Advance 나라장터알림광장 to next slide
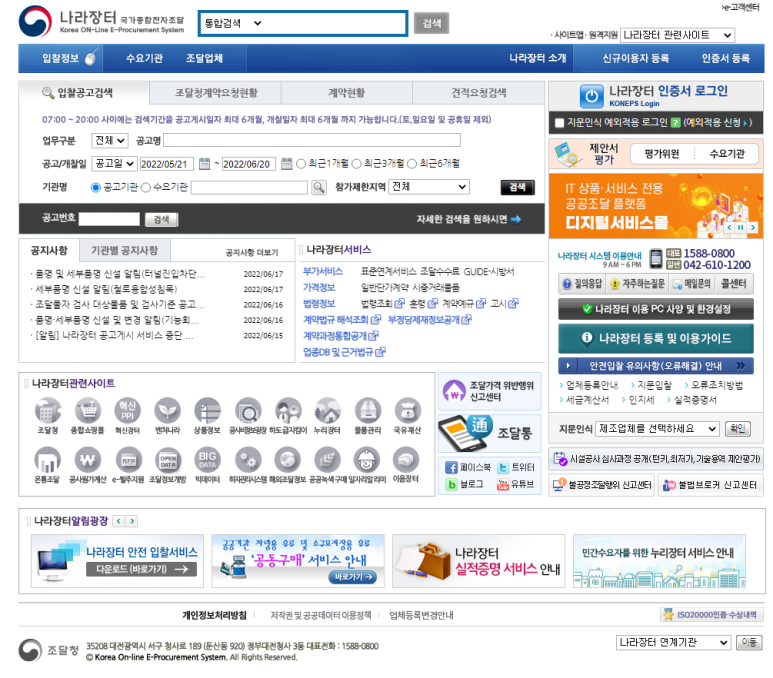The image size is (773, 678). [x=132, y=521]
